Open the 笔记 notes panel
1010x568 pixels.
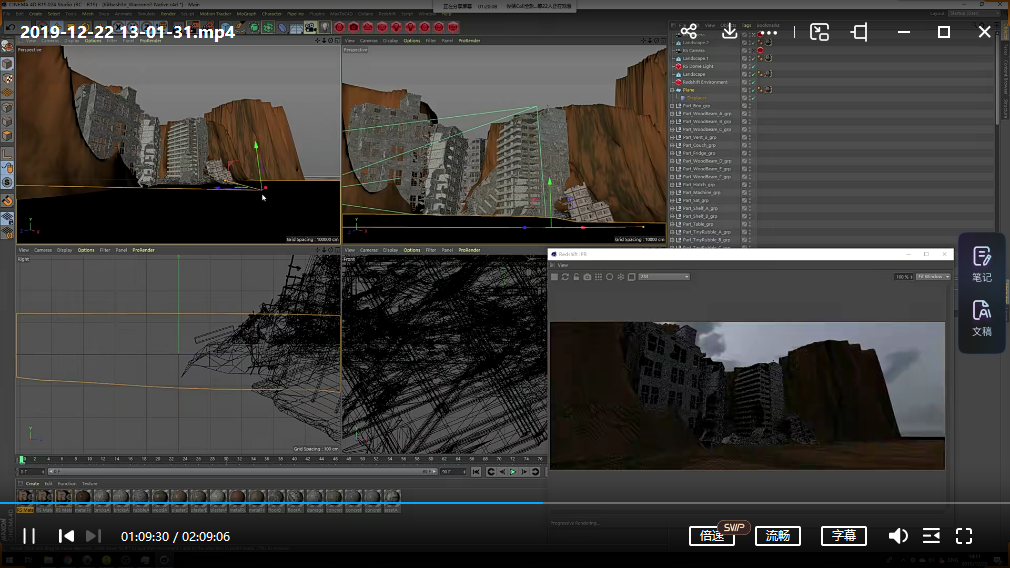(x=982, y=264)
